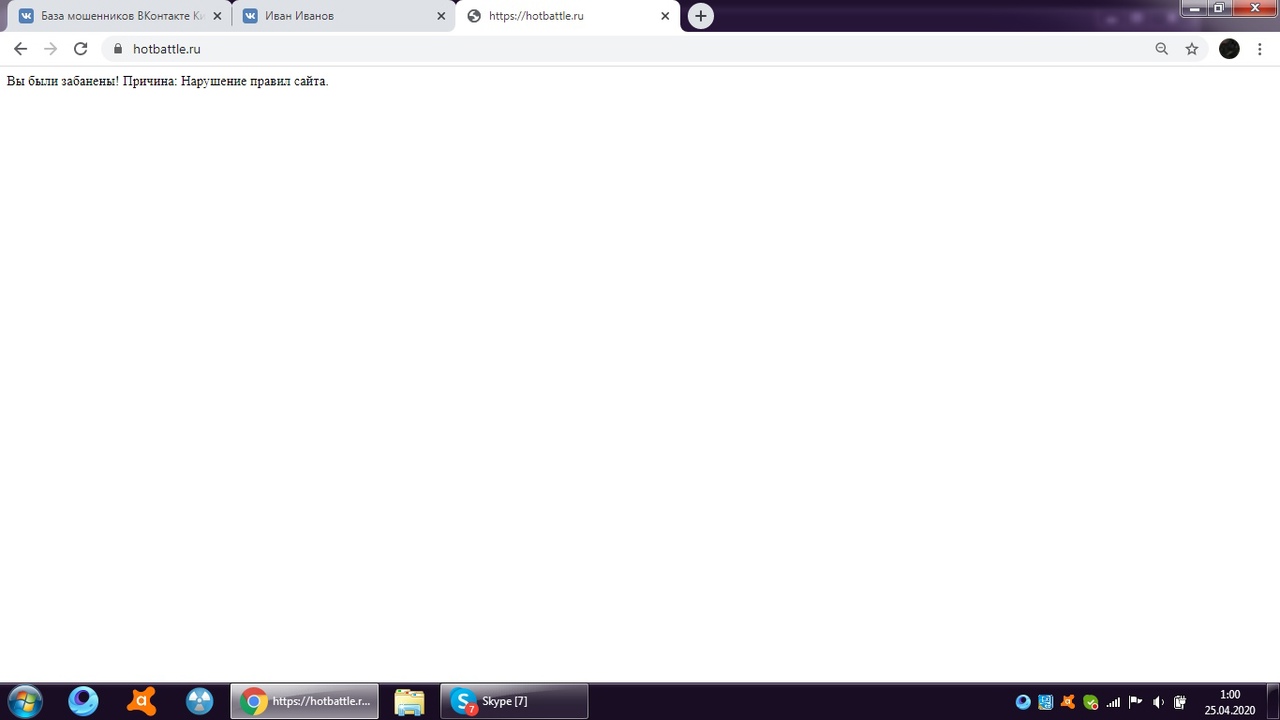1280x720 pixels.
Task: Open the zoom magnifier in address bar
Action: 1161,49
